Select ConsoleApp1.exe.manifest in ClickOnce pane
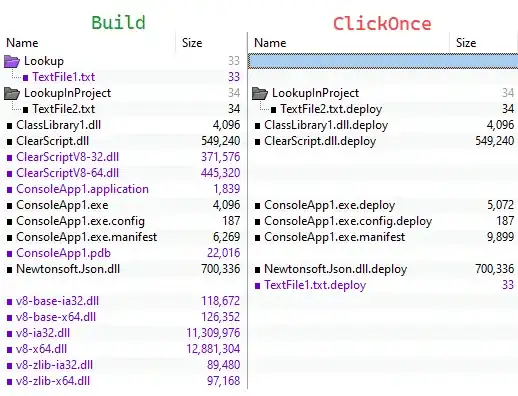Screen dimensions: 518x396 tap(335, 237)
